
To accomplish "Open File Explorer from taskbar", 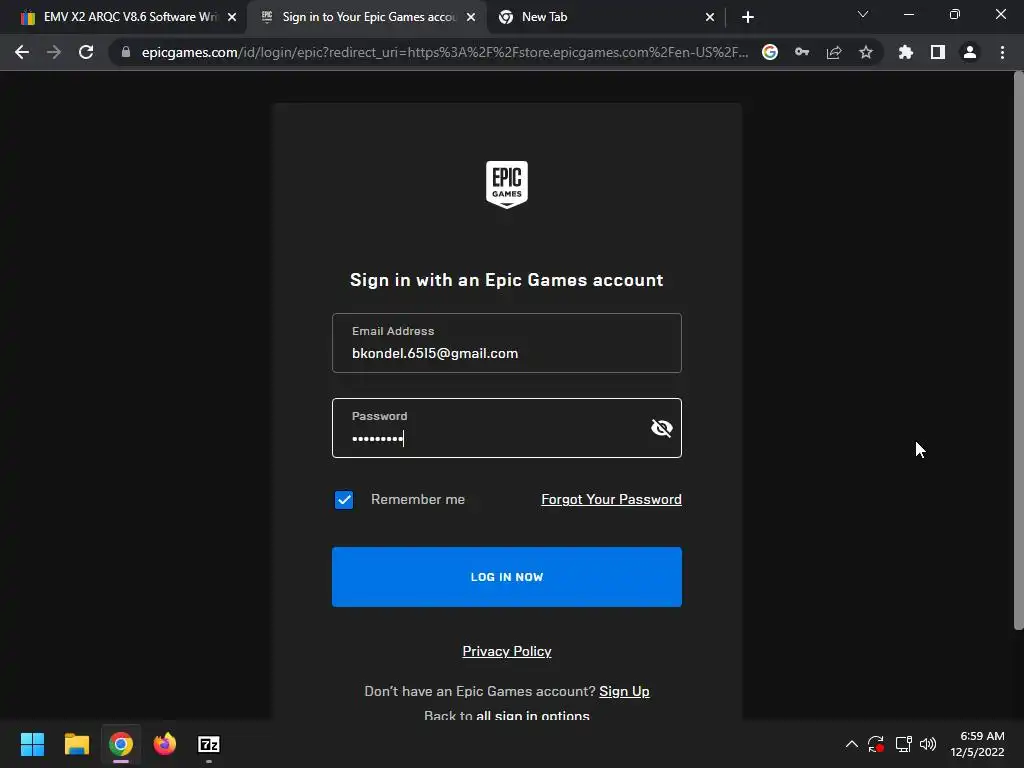I will (x=76, y=744).
